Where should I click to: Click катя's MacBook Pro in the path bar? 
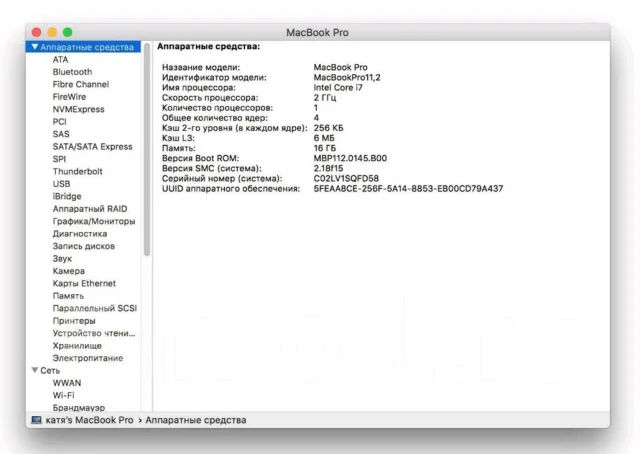(x=89, y=420)
